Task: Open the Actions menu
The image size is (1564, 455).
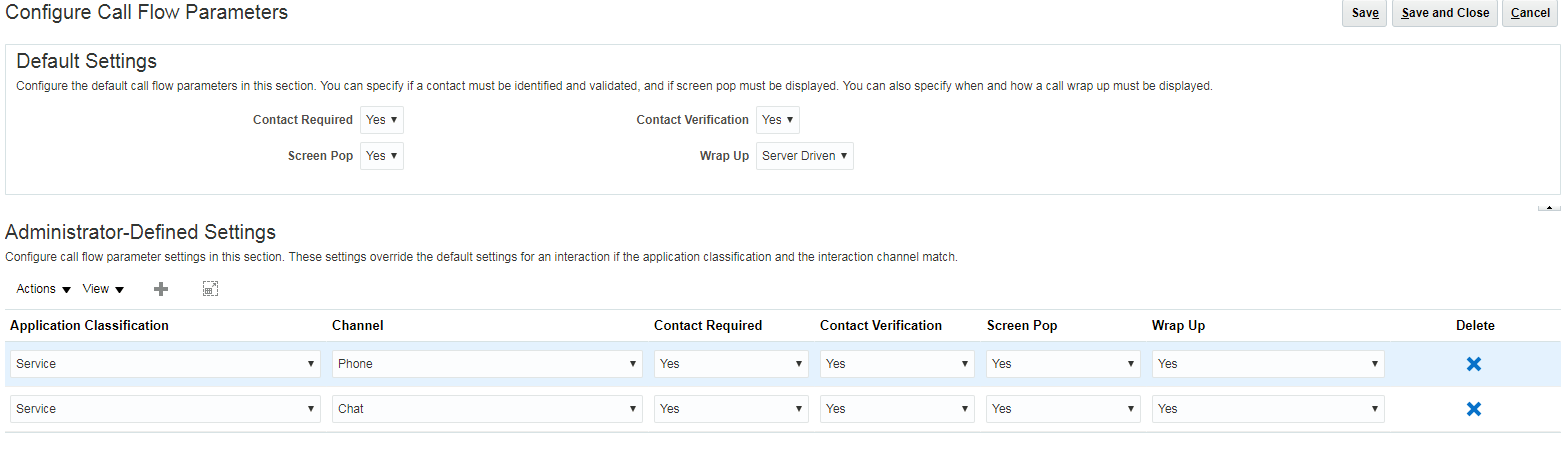Action: coord(43,289)
